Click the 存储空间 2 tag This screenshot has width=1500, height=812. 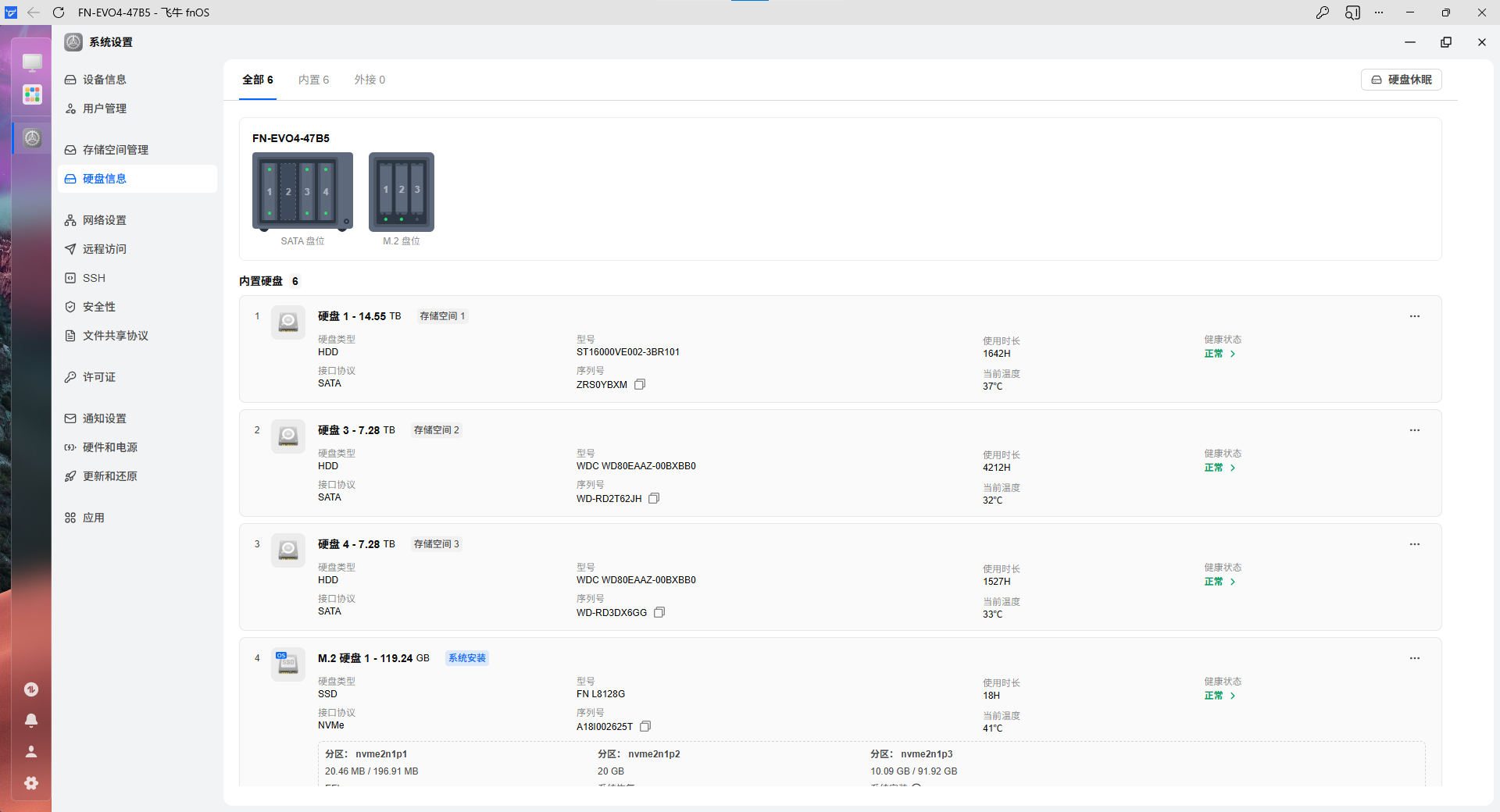[437, 430]
